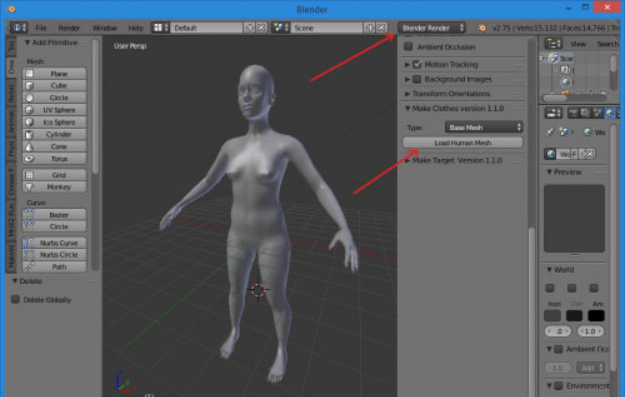Add a Nurbs Curve
The width and height of the screenshot is (625, 397).
pos(54,243)
